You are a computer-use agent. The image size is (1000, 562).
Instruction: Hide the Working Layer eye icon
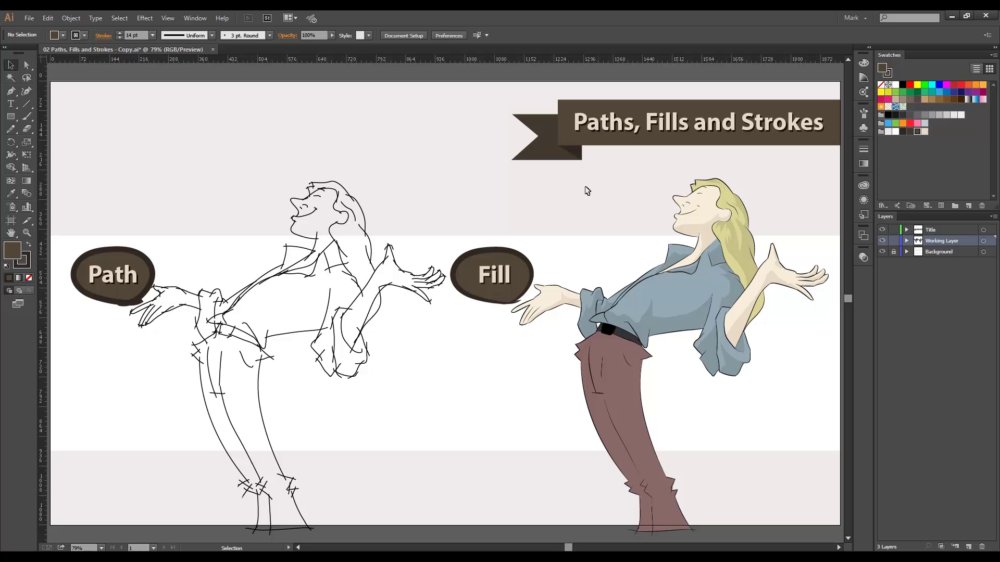[883, 240]
